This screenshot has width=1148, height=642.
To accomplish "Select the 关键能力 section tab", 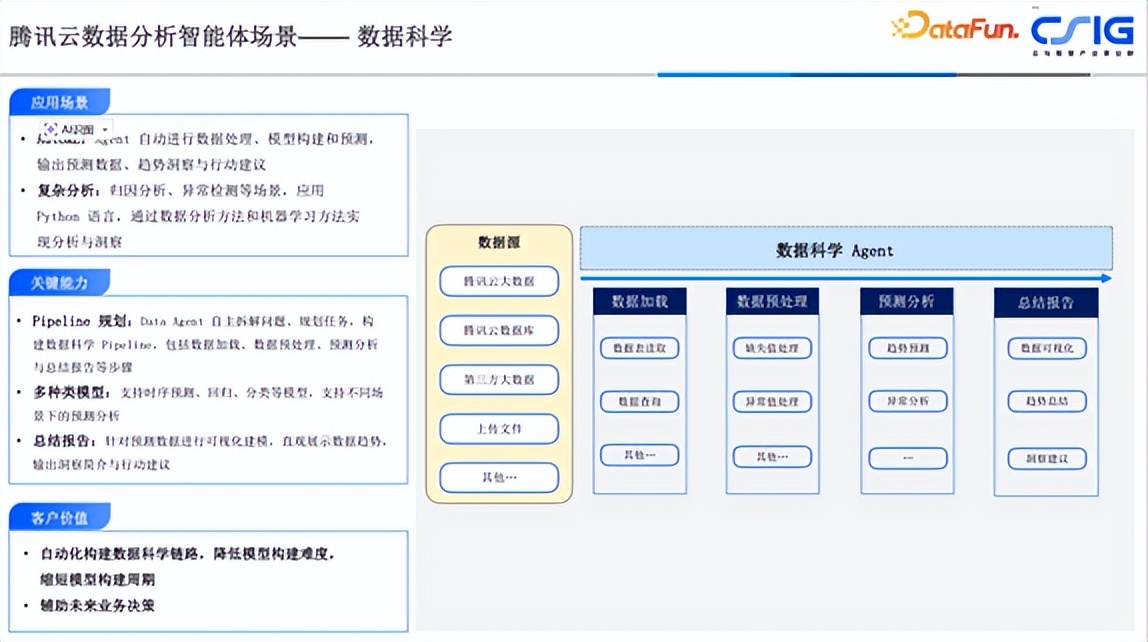I will pyautogui.click(x=59, y=283).
